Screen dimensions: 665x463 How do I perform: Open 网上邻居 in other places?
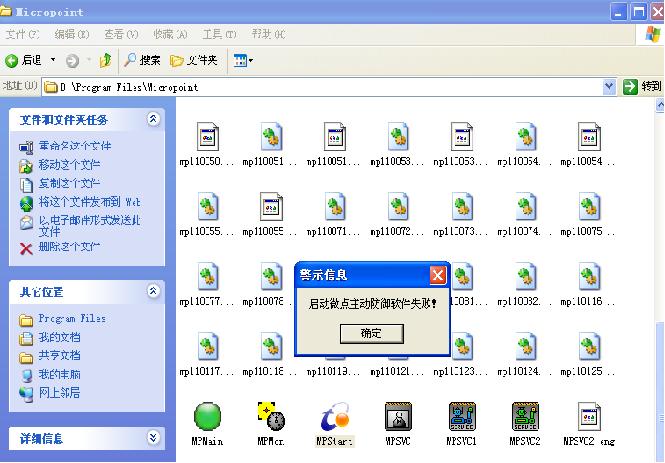click(59, 393)
